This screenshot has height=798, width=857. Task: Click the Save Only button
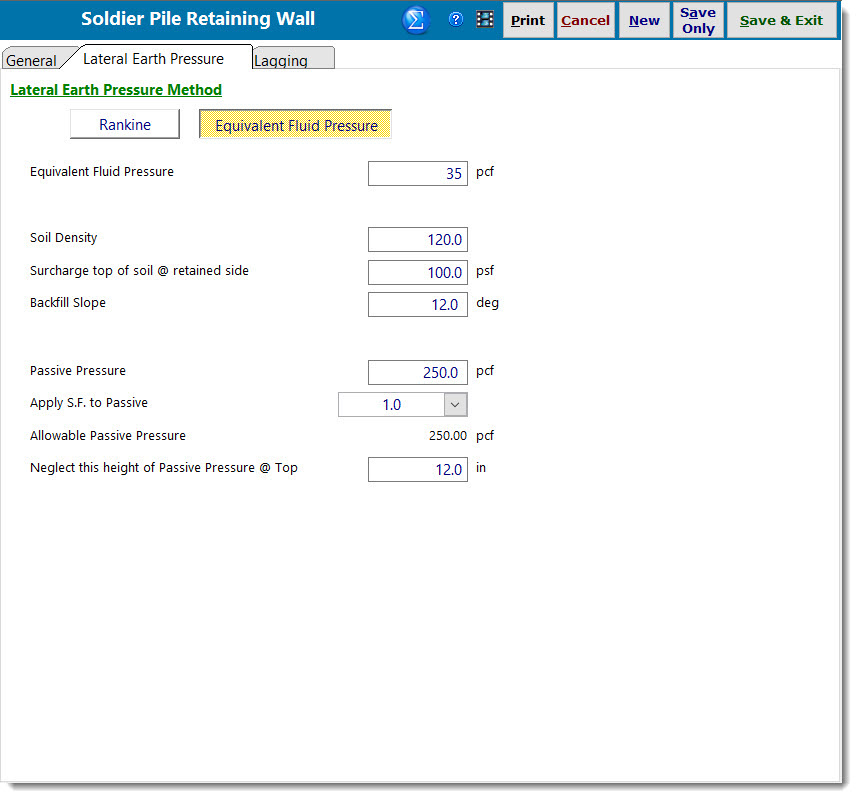[698, 20]
